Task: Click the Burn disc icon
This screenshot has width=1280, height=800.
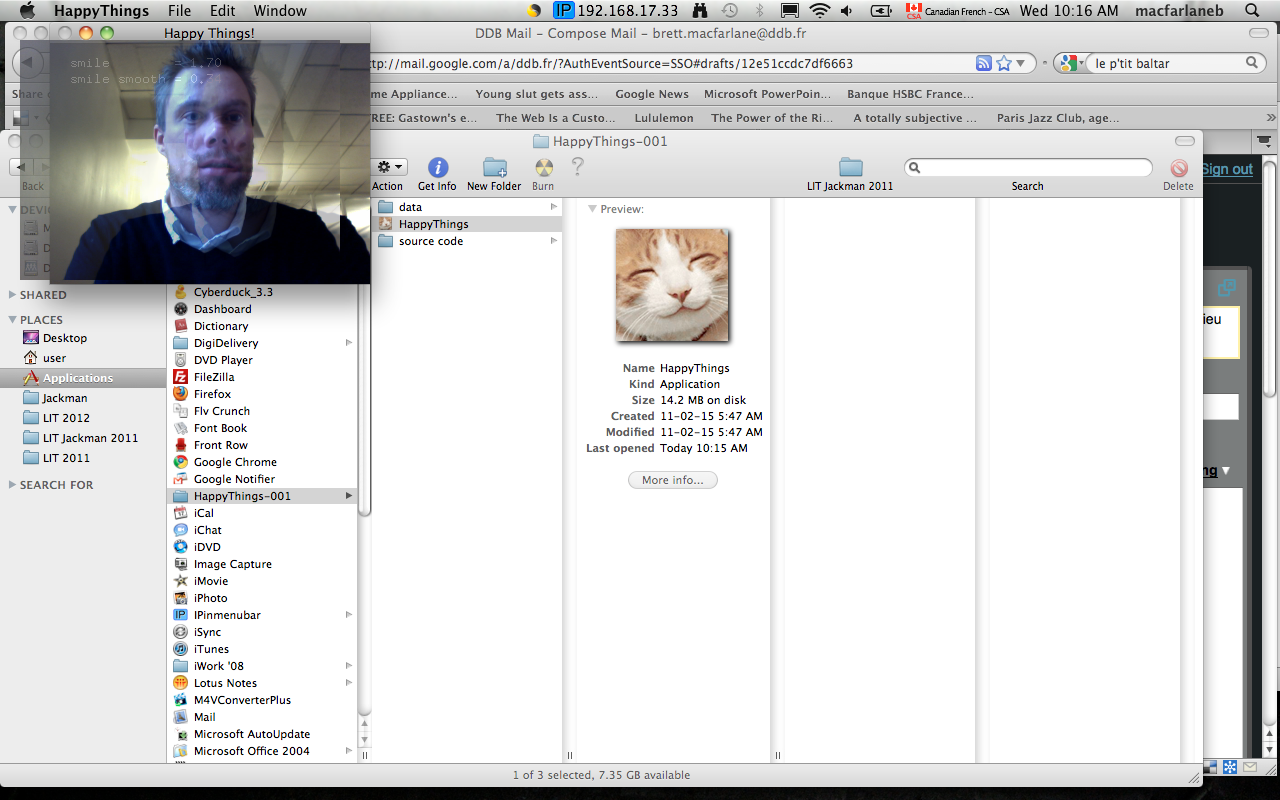Action: click(543, 168)
